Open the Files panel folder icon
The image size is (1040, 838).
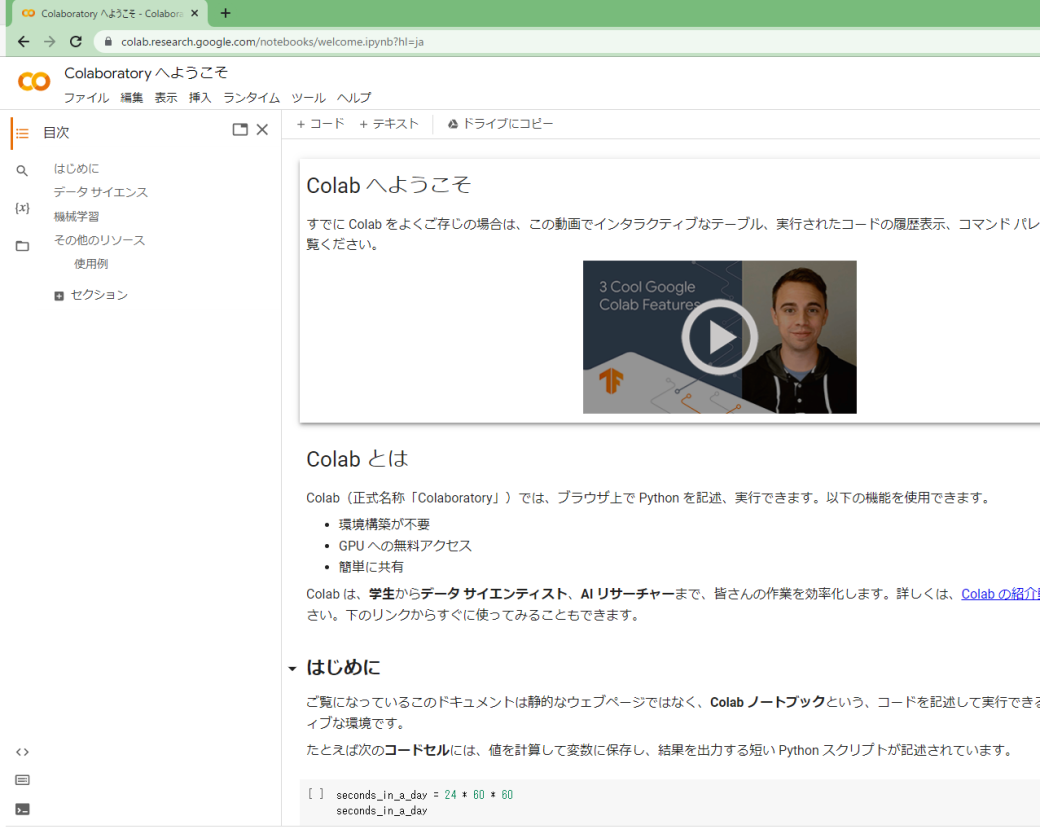(21, 240)
